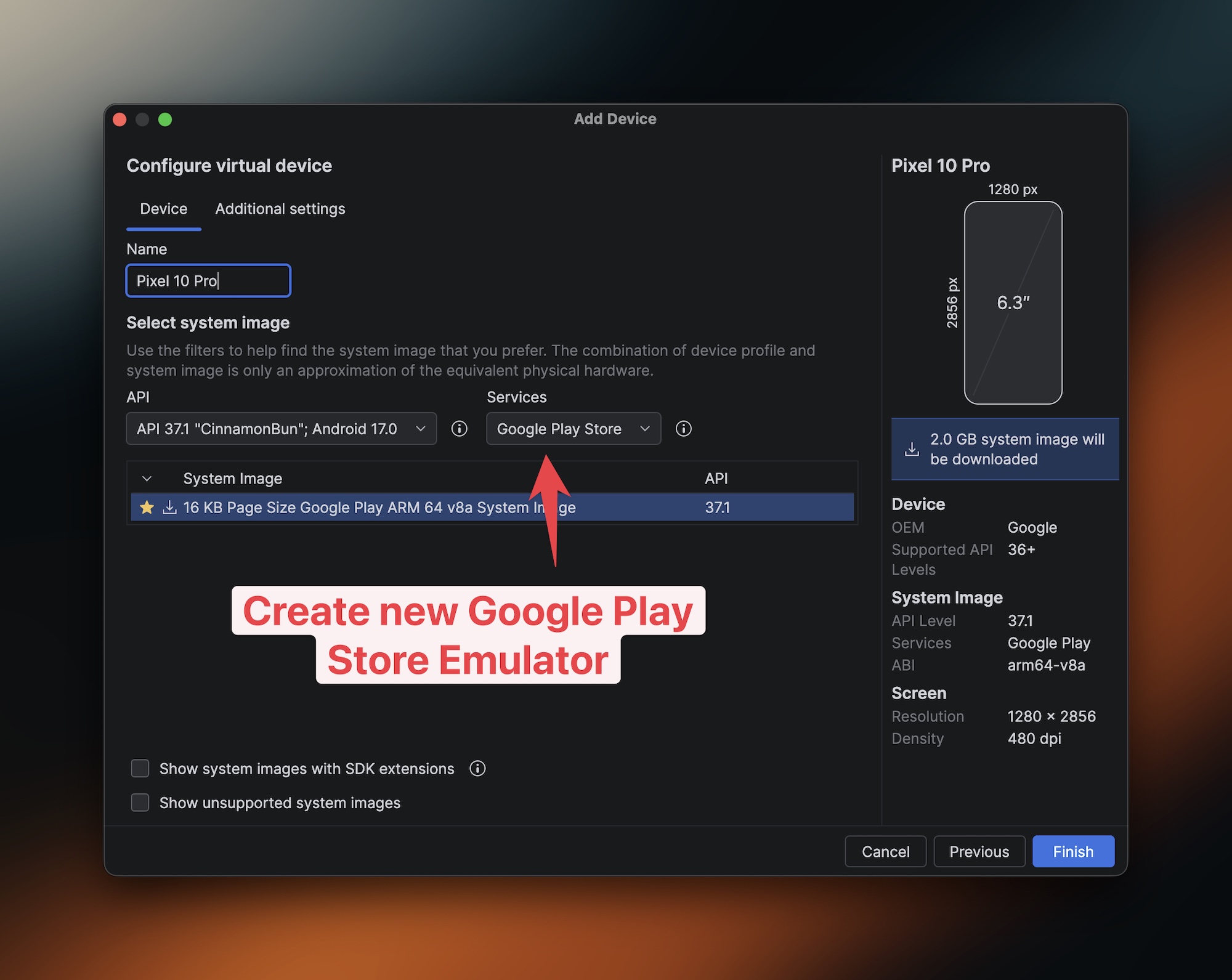The height and width of the screenshot is (980, 1232).
Task: Click the Finish button
Action: (1073, 851)
